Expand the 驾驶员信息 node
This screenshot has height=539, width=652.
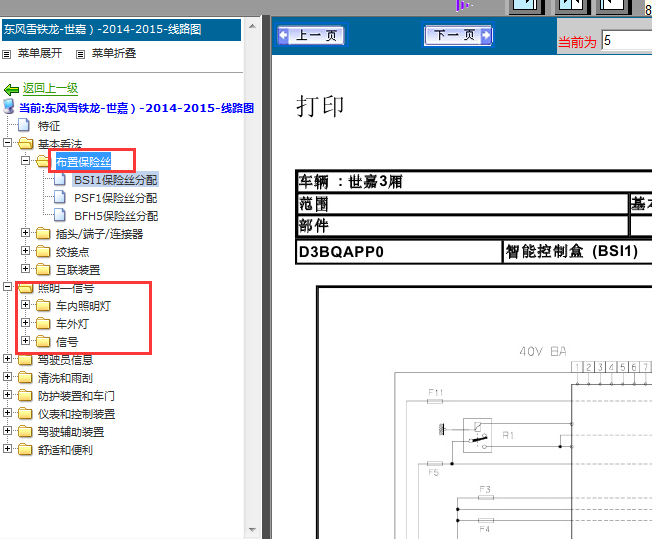pos(7,359)
